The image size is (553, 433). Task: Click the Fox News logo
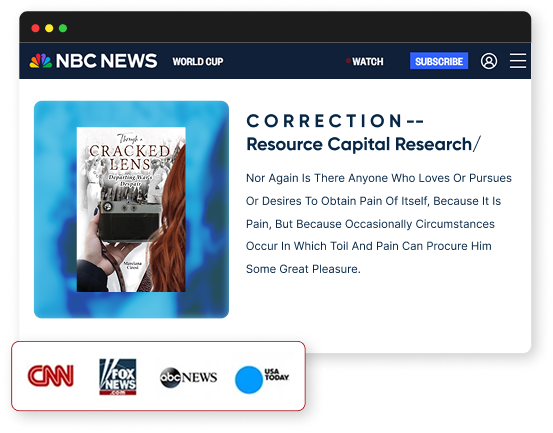tap(118, 377)
